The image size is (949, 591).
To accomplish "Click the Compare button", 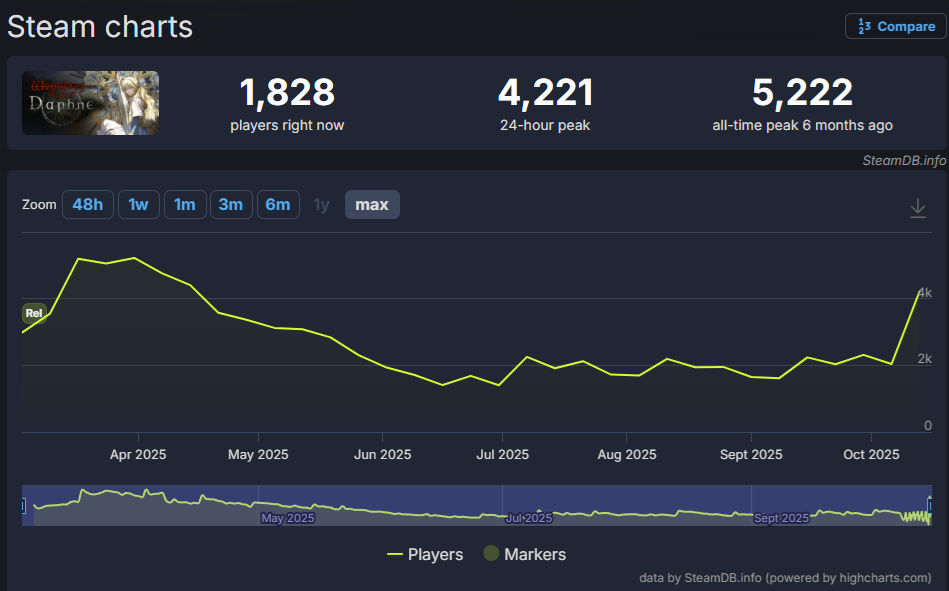I will [895, 27].
